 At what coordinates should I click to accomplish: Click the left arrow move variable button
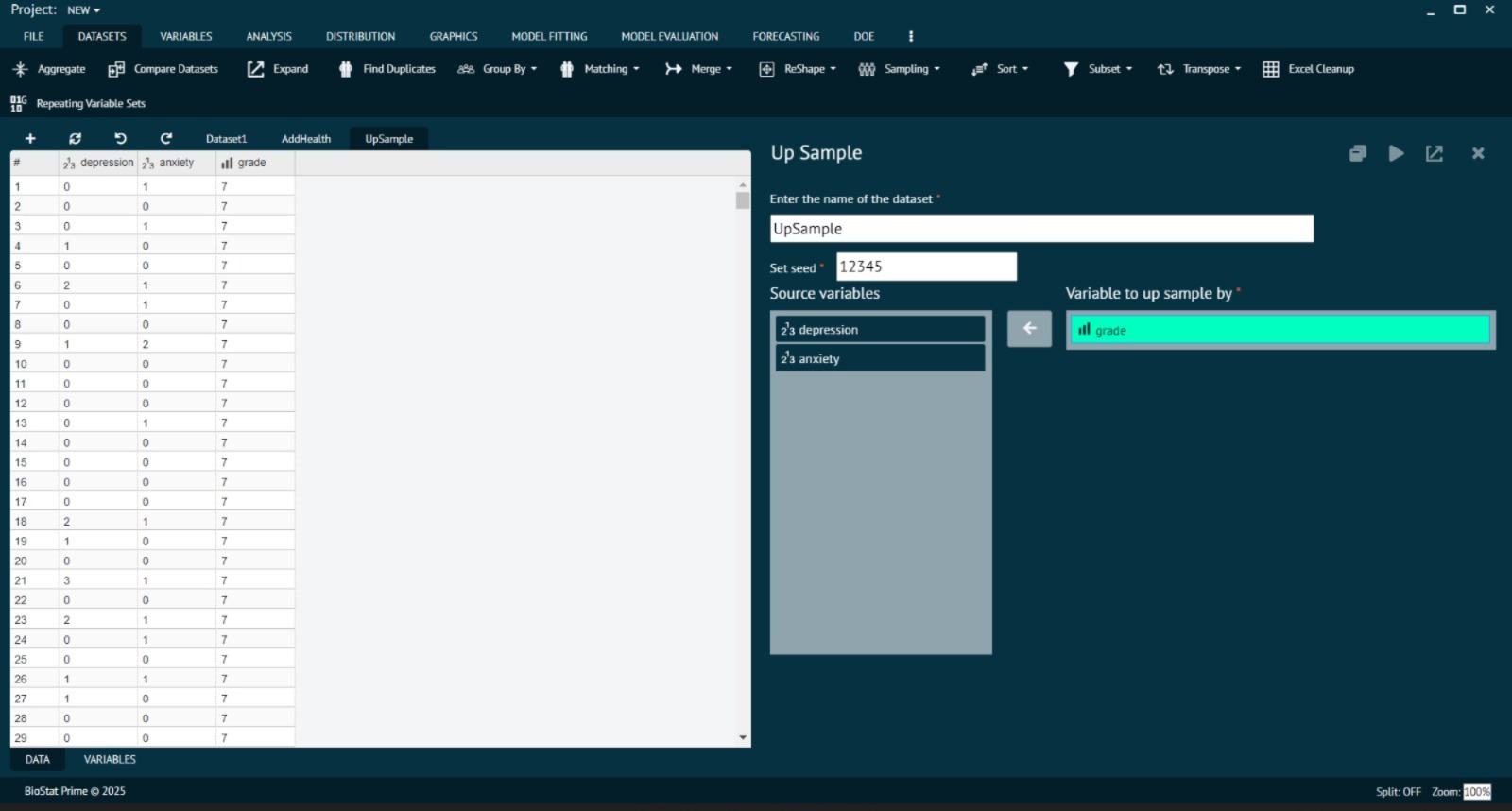click(x=1029, y=329)
